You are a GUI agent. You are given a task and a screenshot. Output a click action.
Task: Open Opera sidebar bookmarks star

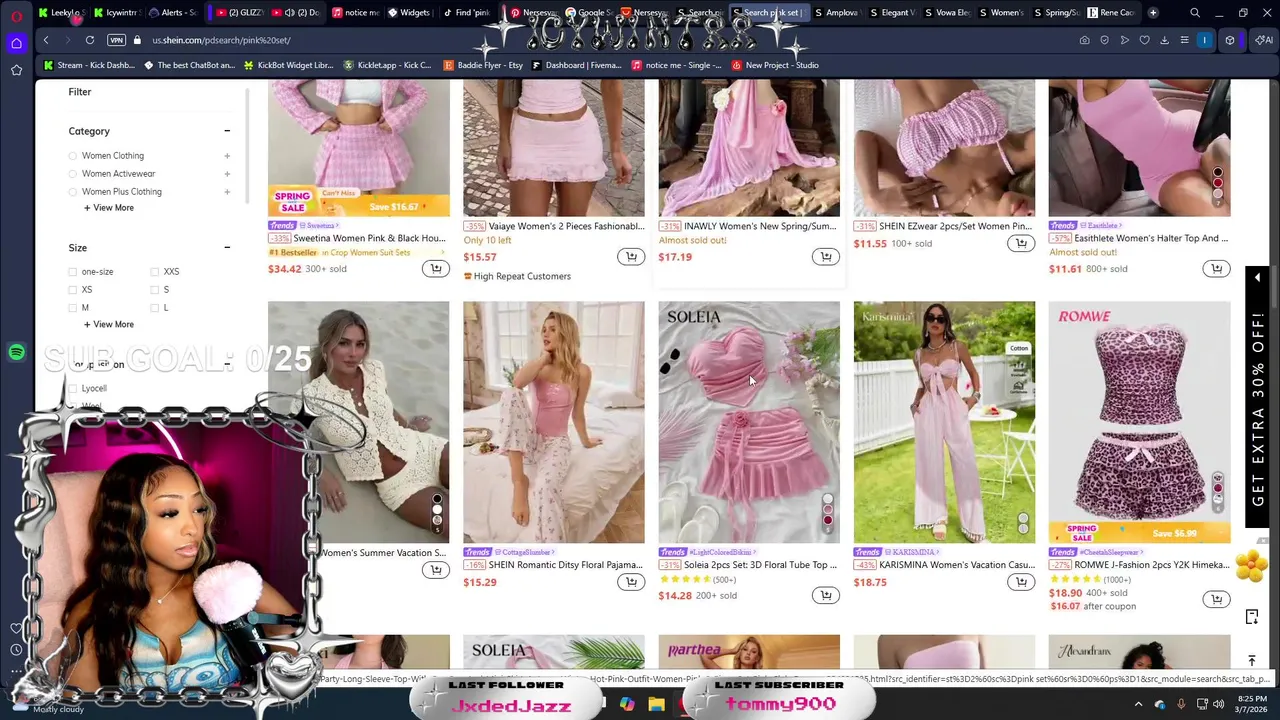(16, 70)
